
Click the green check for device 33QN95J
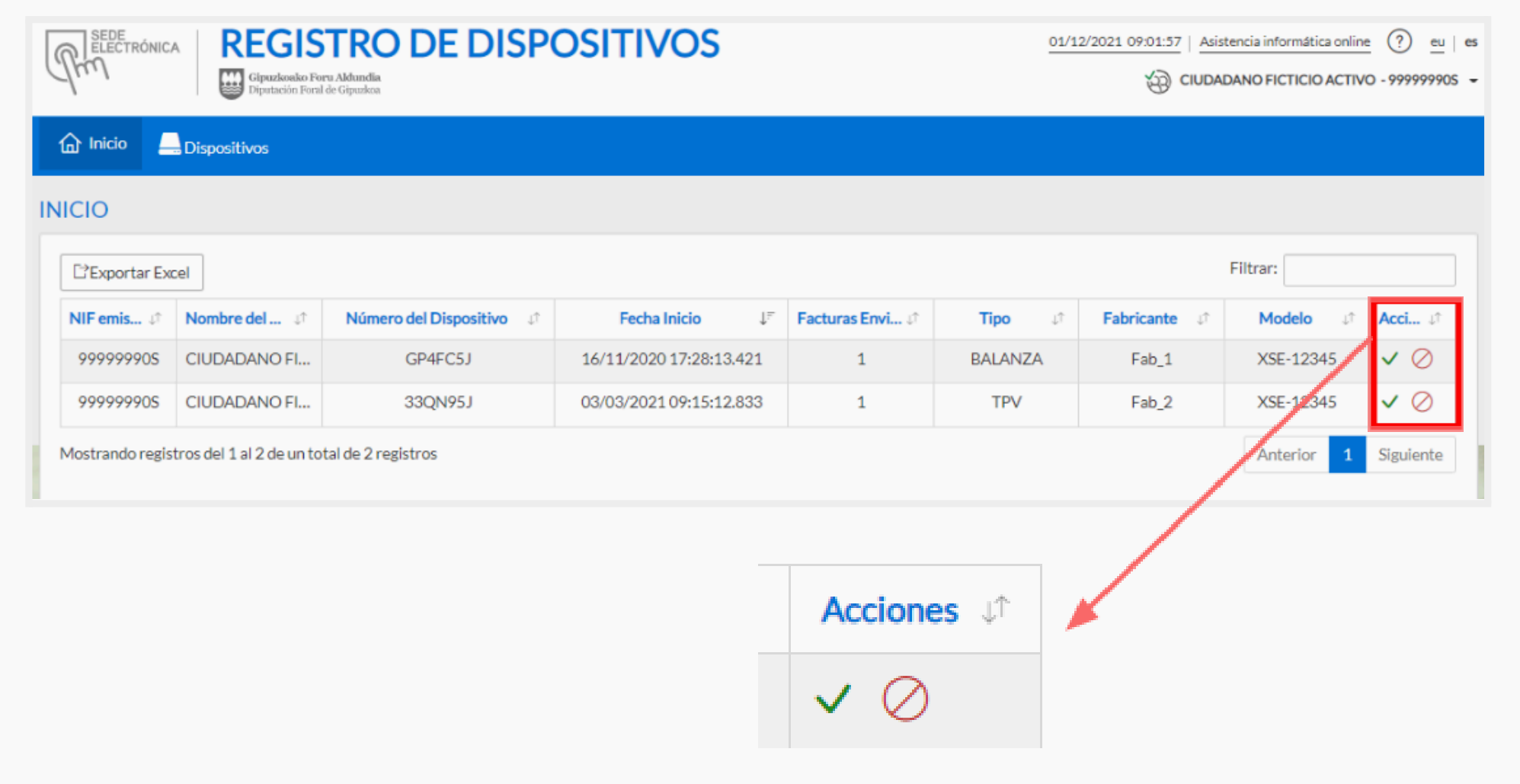1390,402
